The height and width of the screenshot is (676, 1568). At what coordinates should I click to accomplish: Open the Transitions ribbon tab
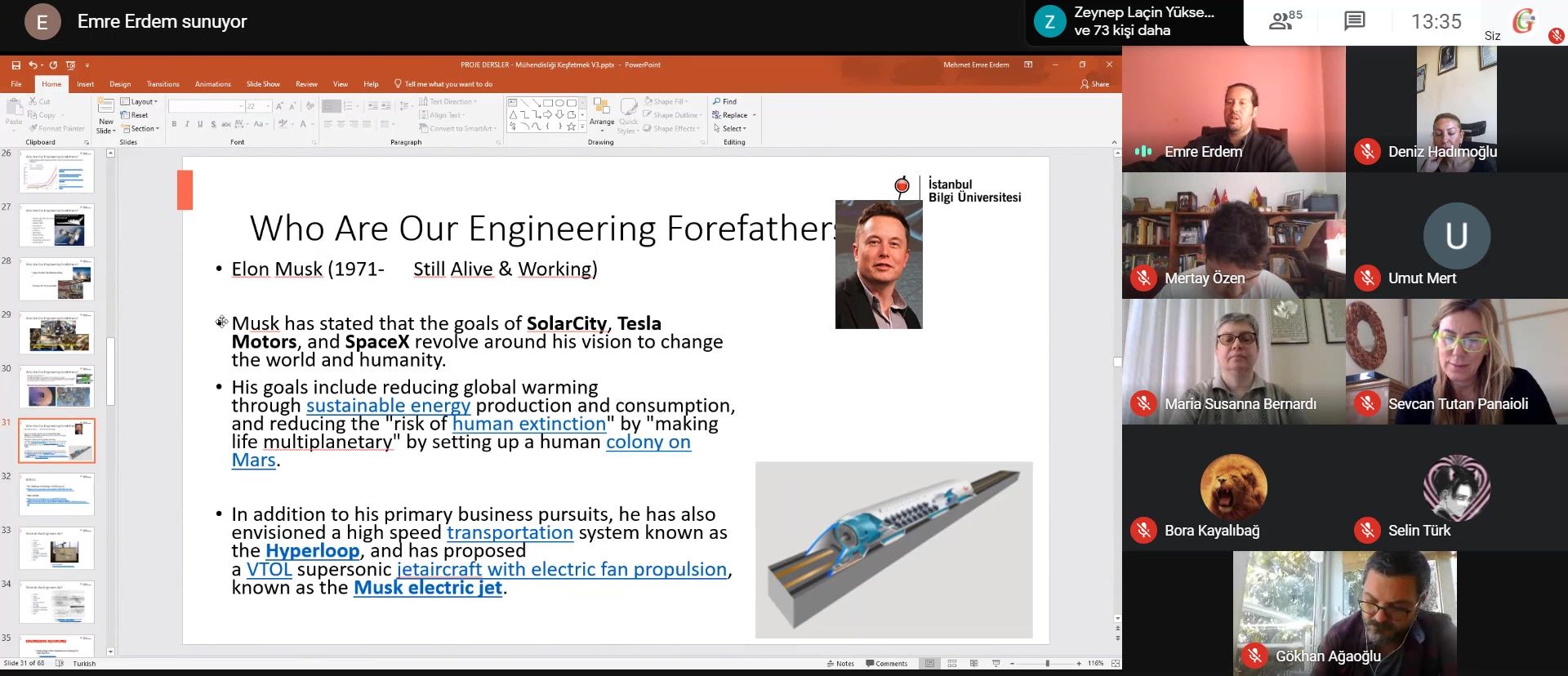163,84
